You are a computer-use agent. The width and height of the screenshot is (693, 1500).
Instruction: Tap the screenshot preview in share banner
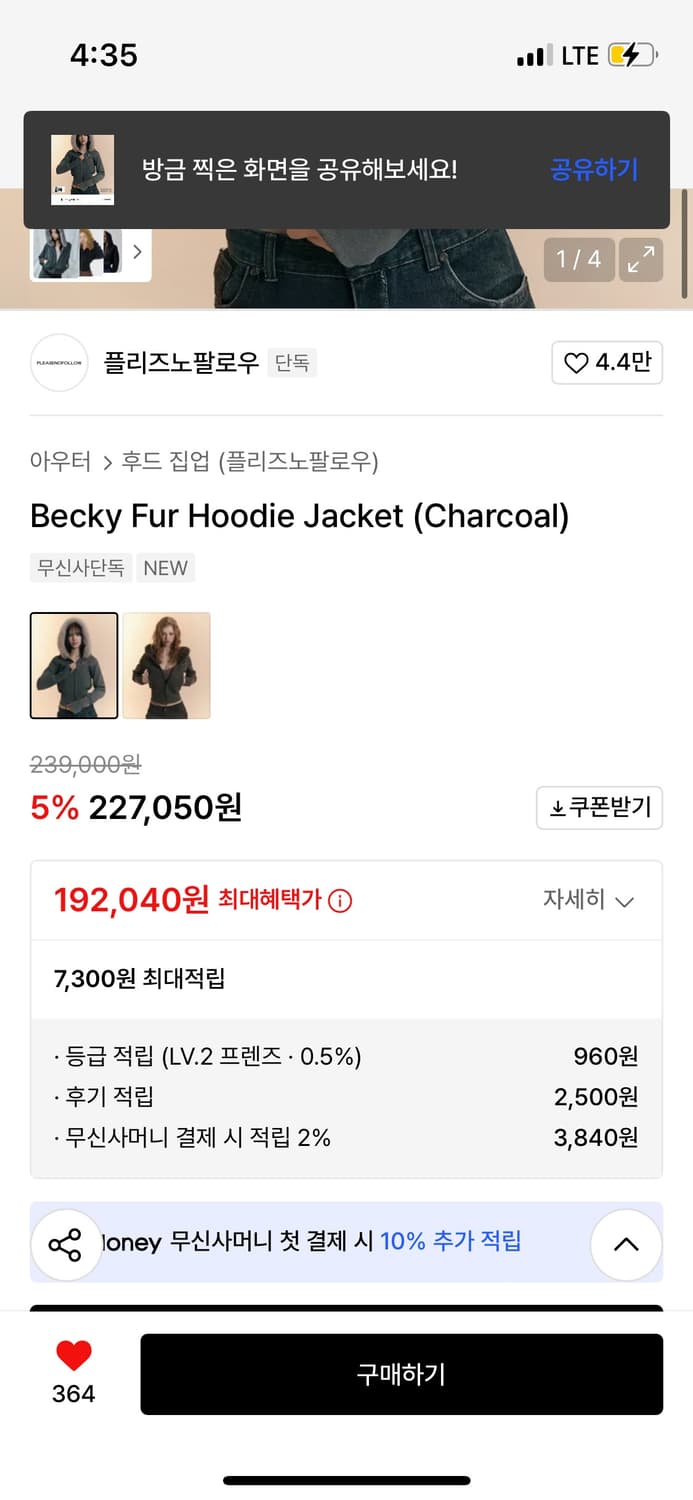(x=83, y=170)
